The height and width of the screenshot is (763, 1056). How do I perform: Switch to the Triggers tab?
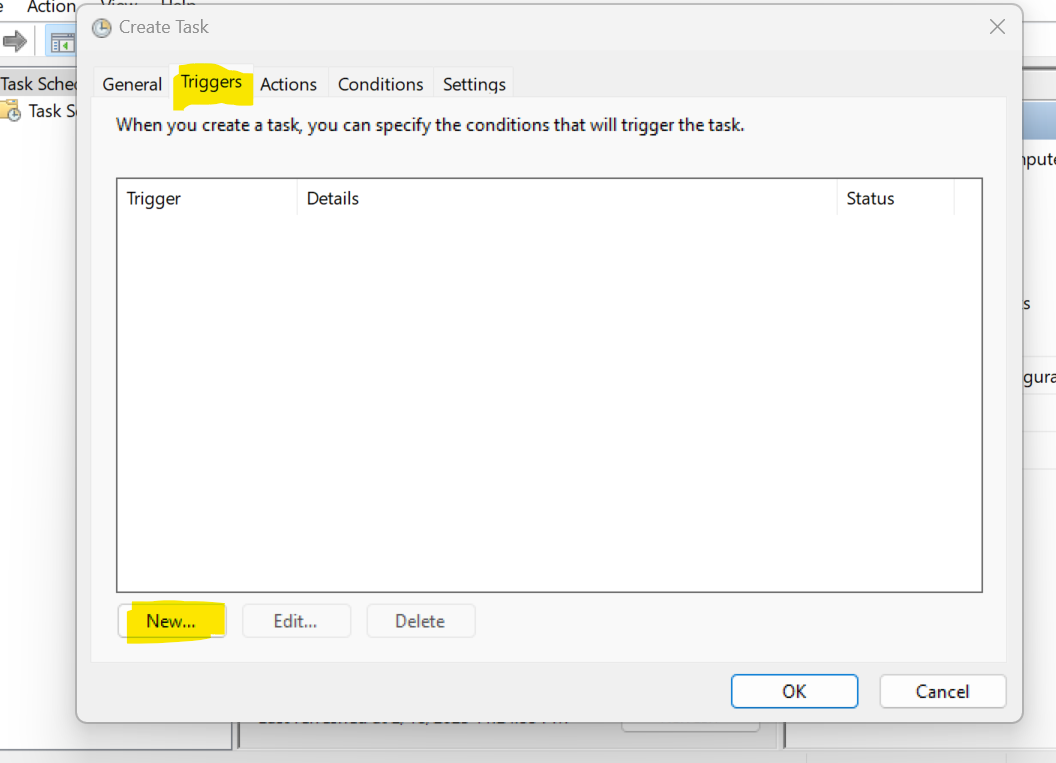coord(211,82)
